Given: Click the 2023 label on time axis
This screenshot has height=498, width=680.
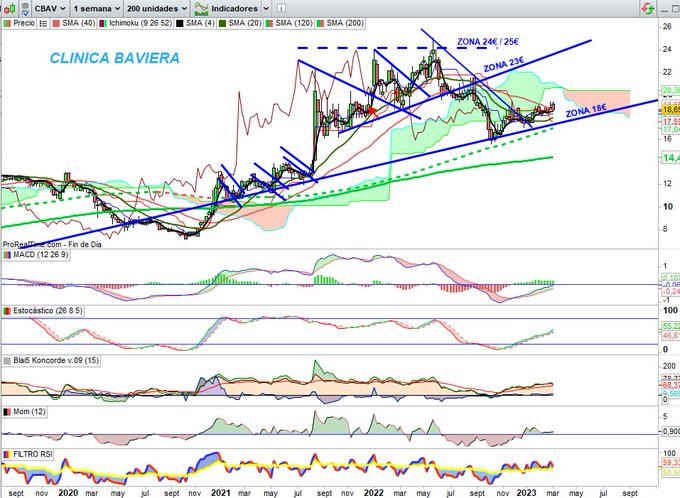Looking at the screenshot, I should [x=526, y=493].
